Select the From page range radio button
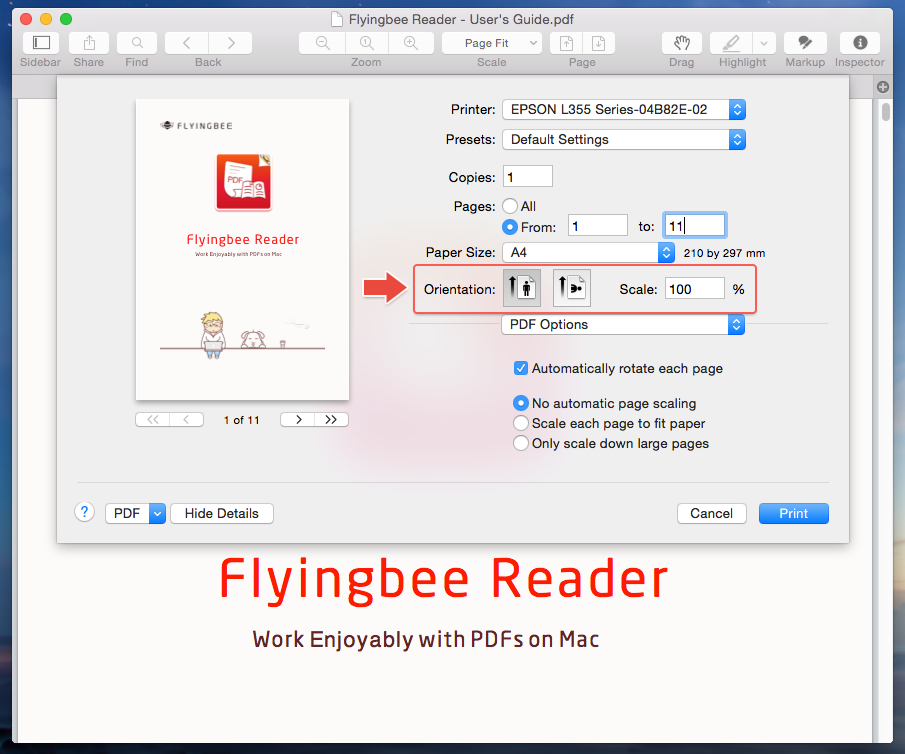 [510, 227]
